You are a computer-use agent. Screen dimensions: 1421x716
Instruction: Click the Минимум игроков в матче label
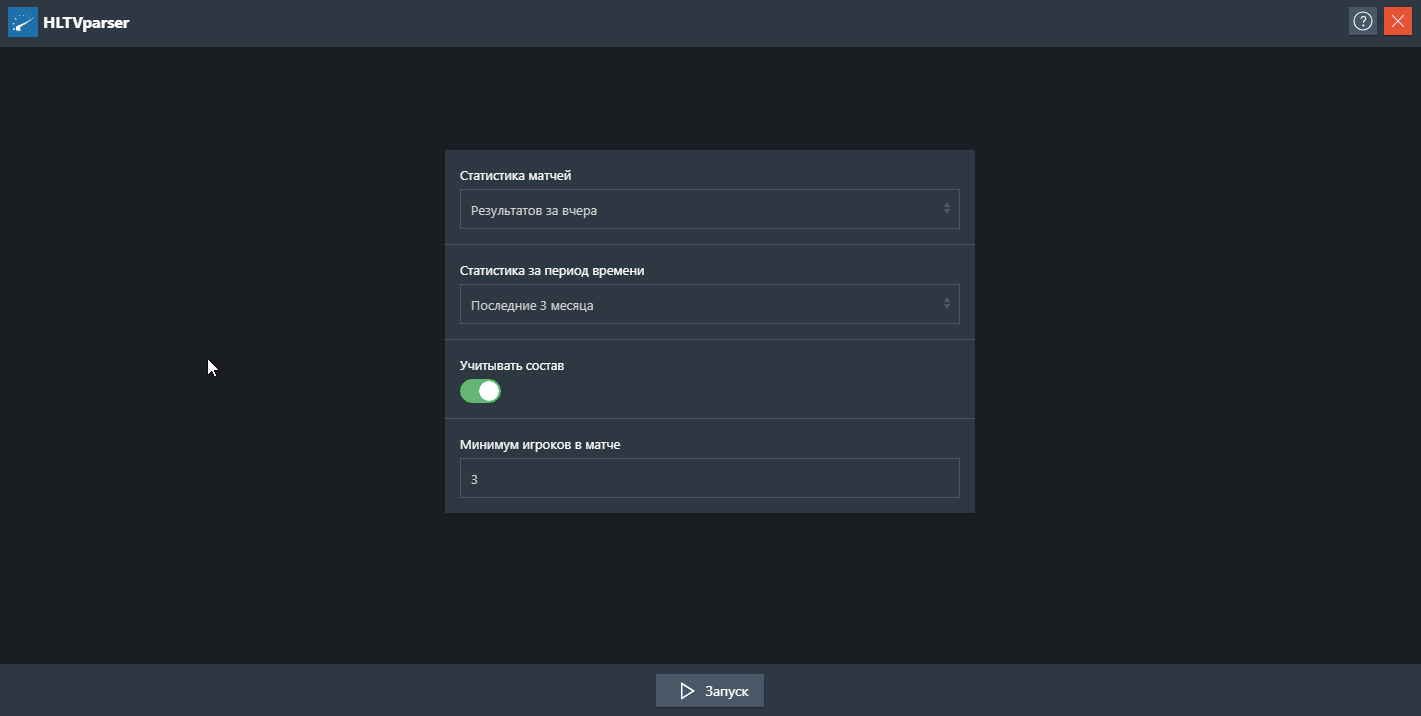pos(540,444)
